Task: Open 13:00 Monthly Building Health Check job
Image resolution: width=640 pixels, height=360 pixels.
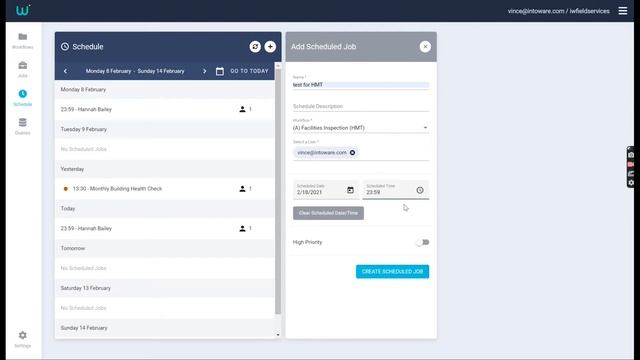Action: (x=165, y=189)
